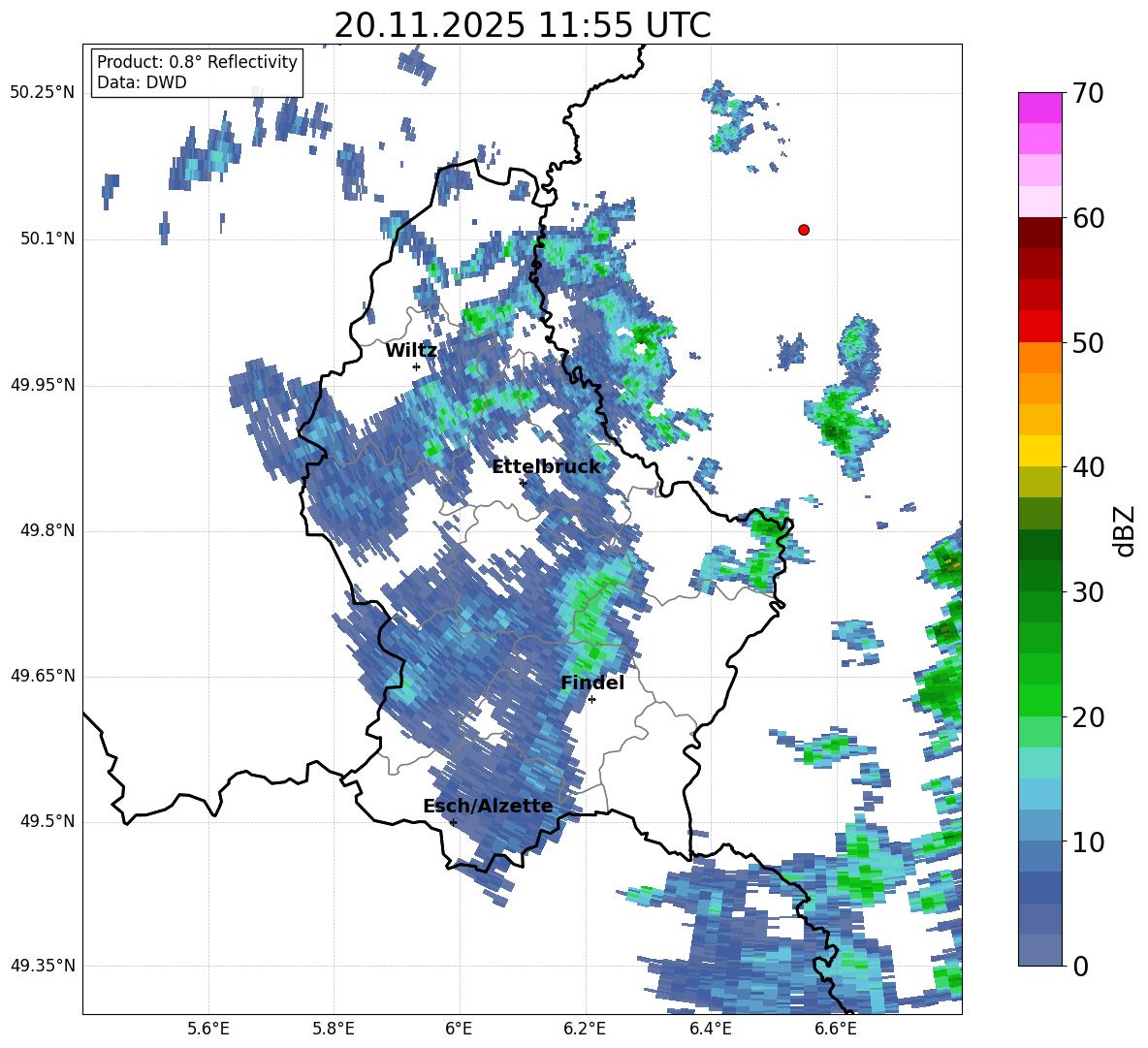The image size is (1148, 1048).
Task: Click the yellow swatch just above 40
Action: tap(1039, 451)
